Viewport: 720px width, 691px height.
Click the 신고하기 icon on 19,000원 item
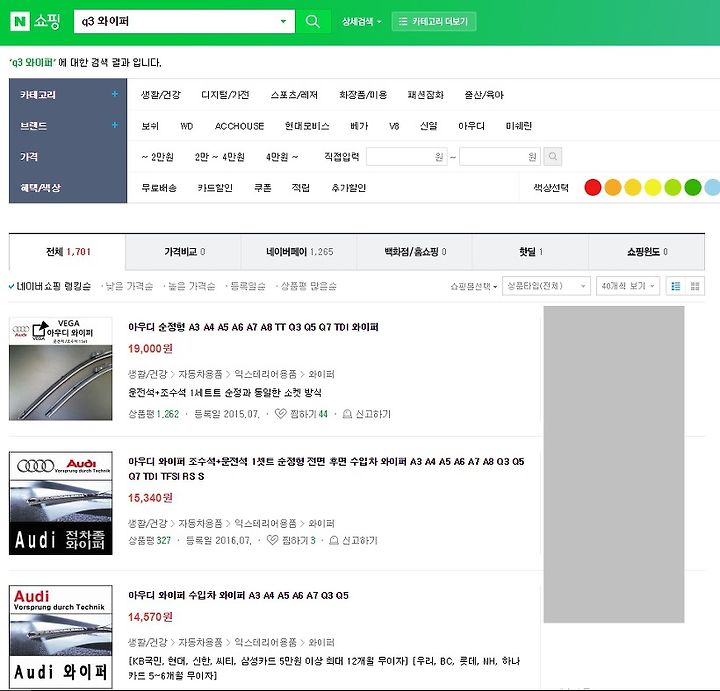347,414
